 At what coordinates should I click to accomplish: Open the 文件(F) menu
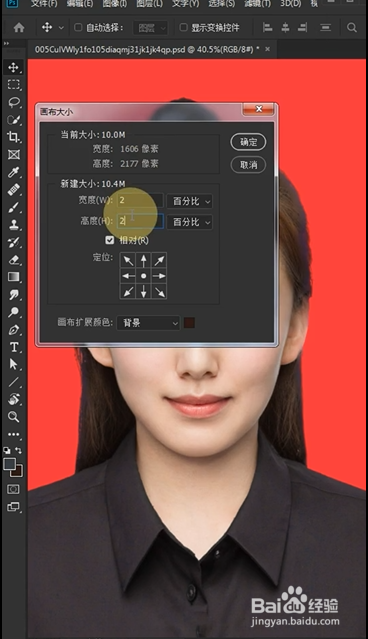coord(44,4)
